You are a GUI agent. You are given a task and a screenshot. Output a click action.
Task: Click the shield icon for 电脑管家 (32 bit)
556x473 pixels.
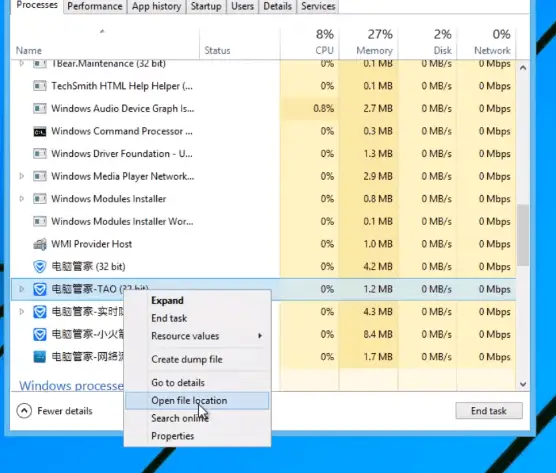click(40, 267)
